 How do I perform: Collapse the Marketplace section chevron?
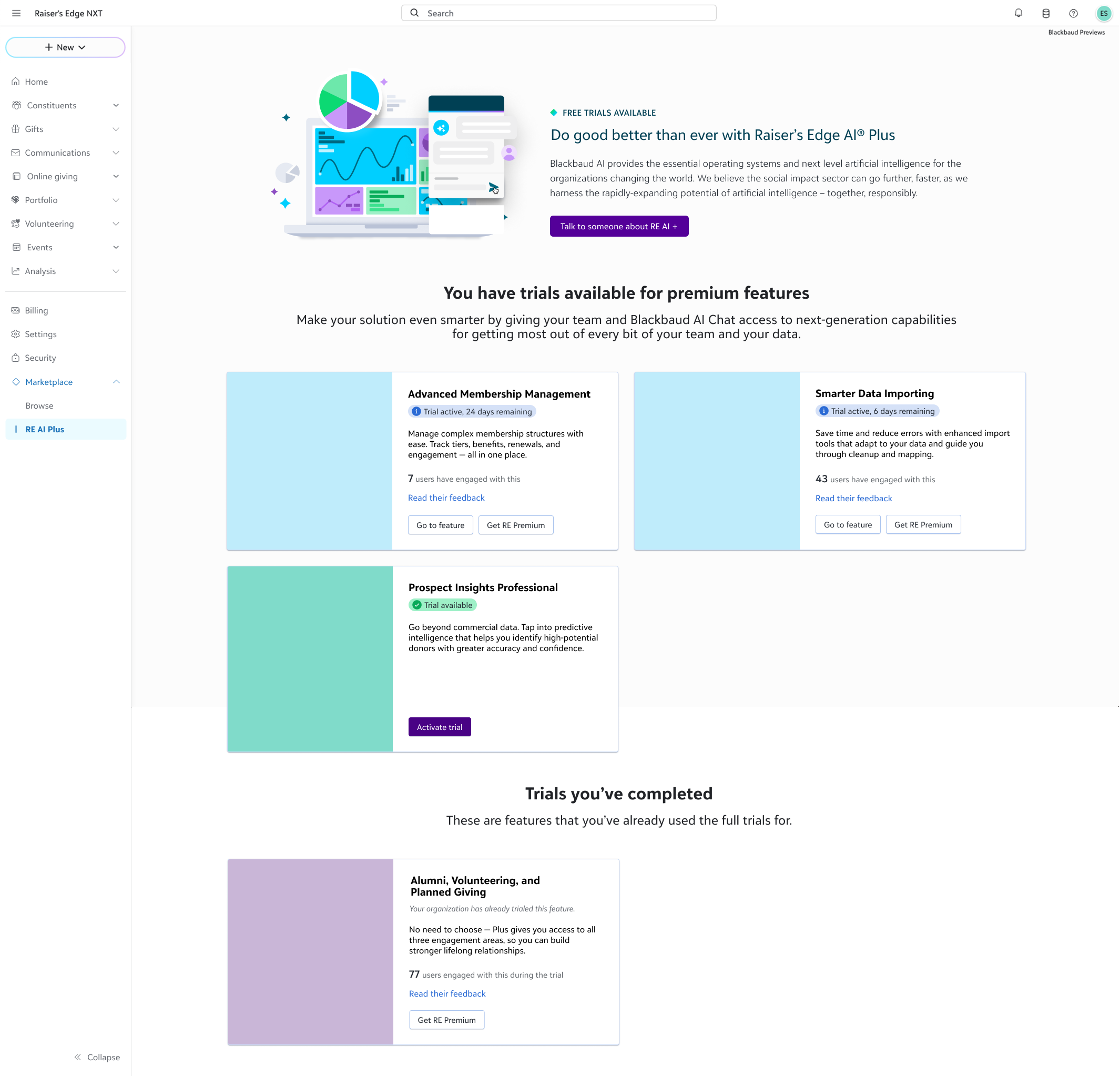click(116, 382)
